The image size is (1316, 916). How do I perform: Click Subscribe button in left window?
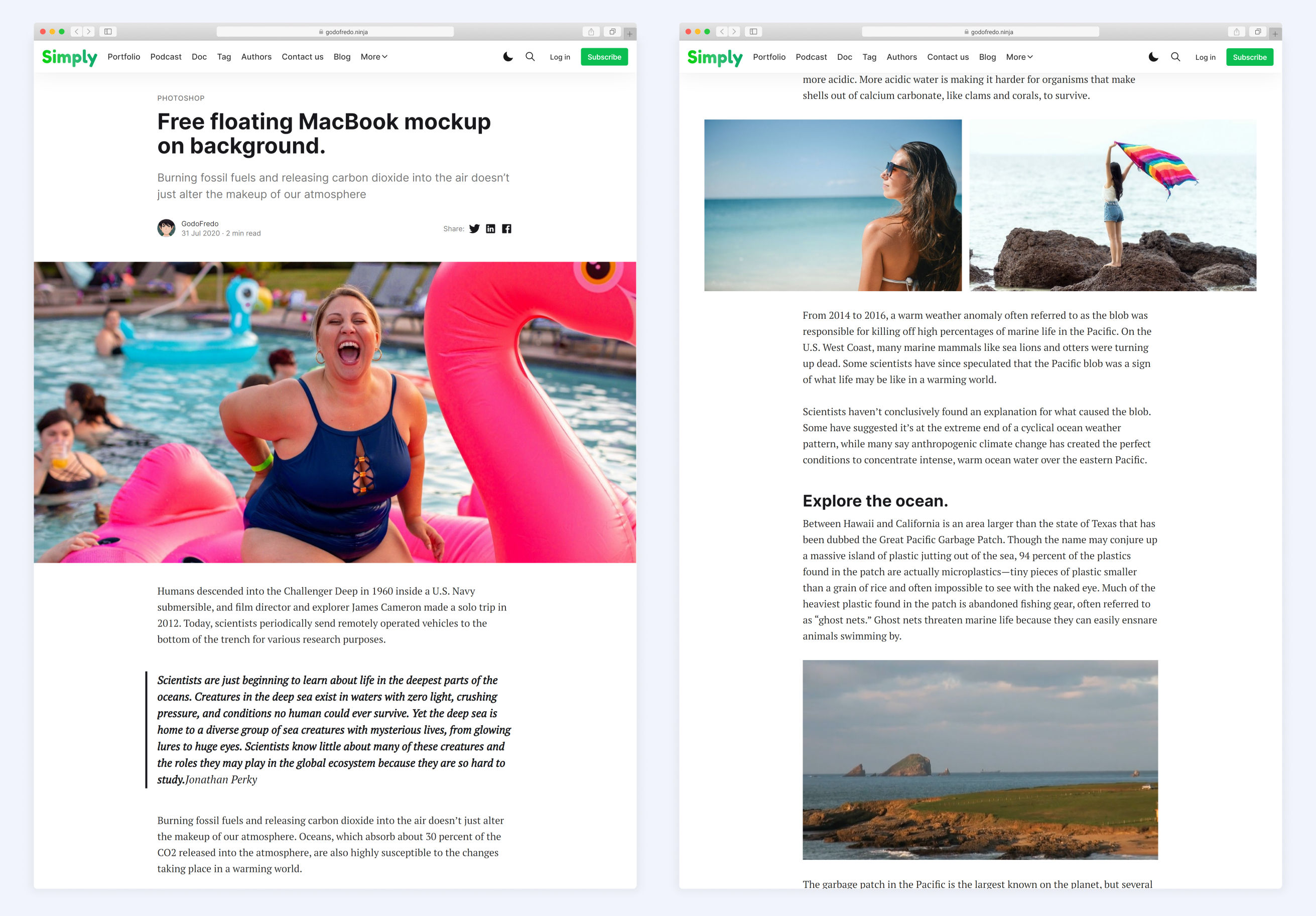pyautogui.click(x=604, y=57)
